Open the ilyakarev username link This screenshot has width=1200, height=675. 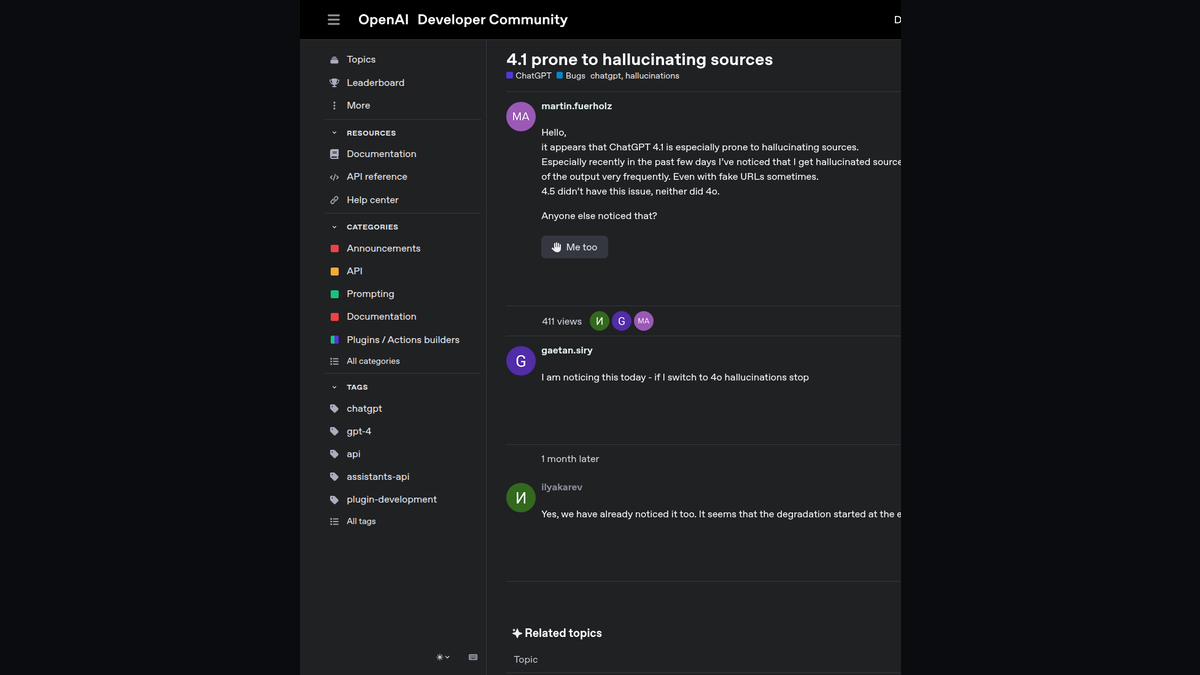pos(562,487)
